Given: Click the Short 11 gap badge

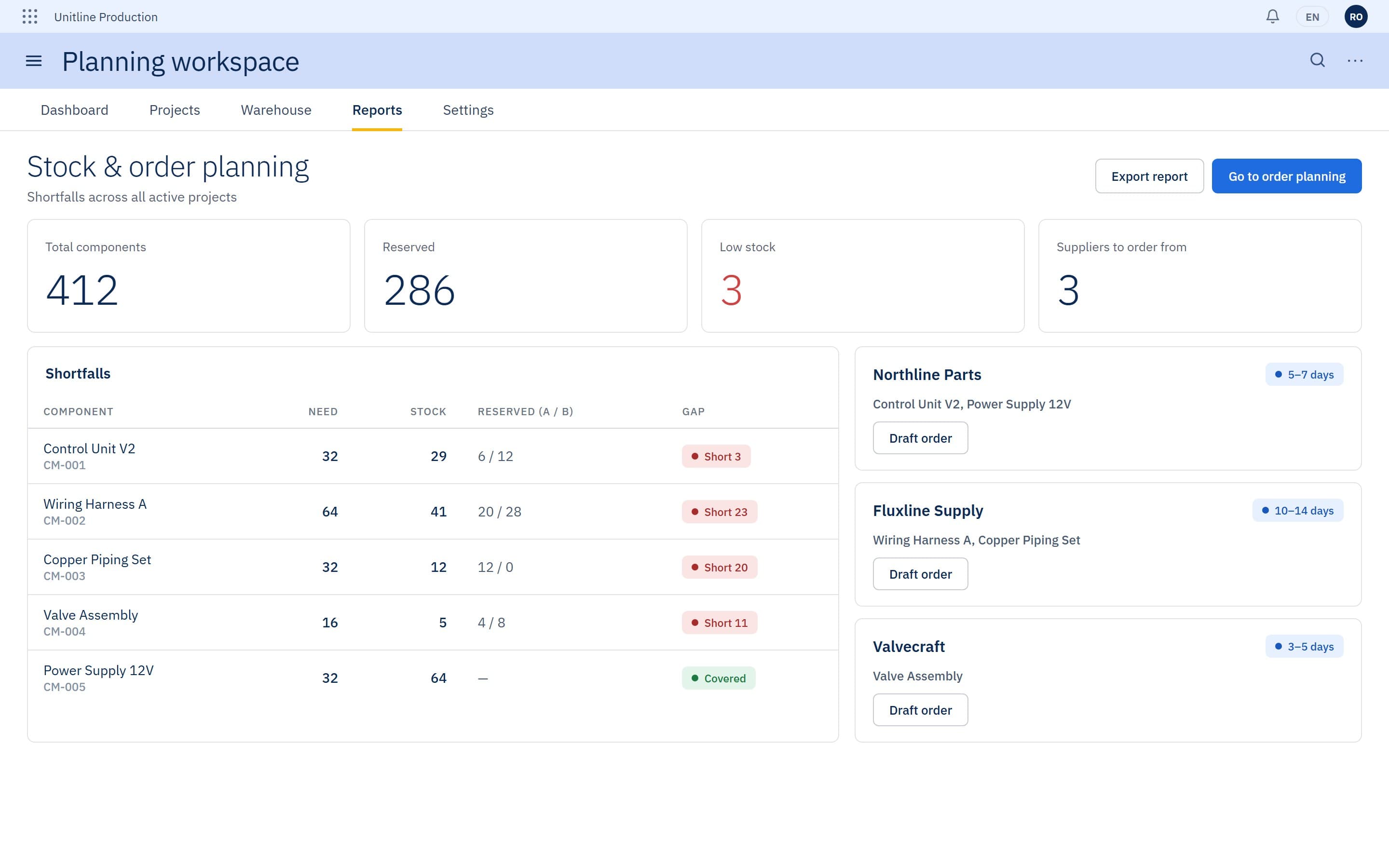Looking at the screenshot, I should pyautogui.click(x=720, y=623).
